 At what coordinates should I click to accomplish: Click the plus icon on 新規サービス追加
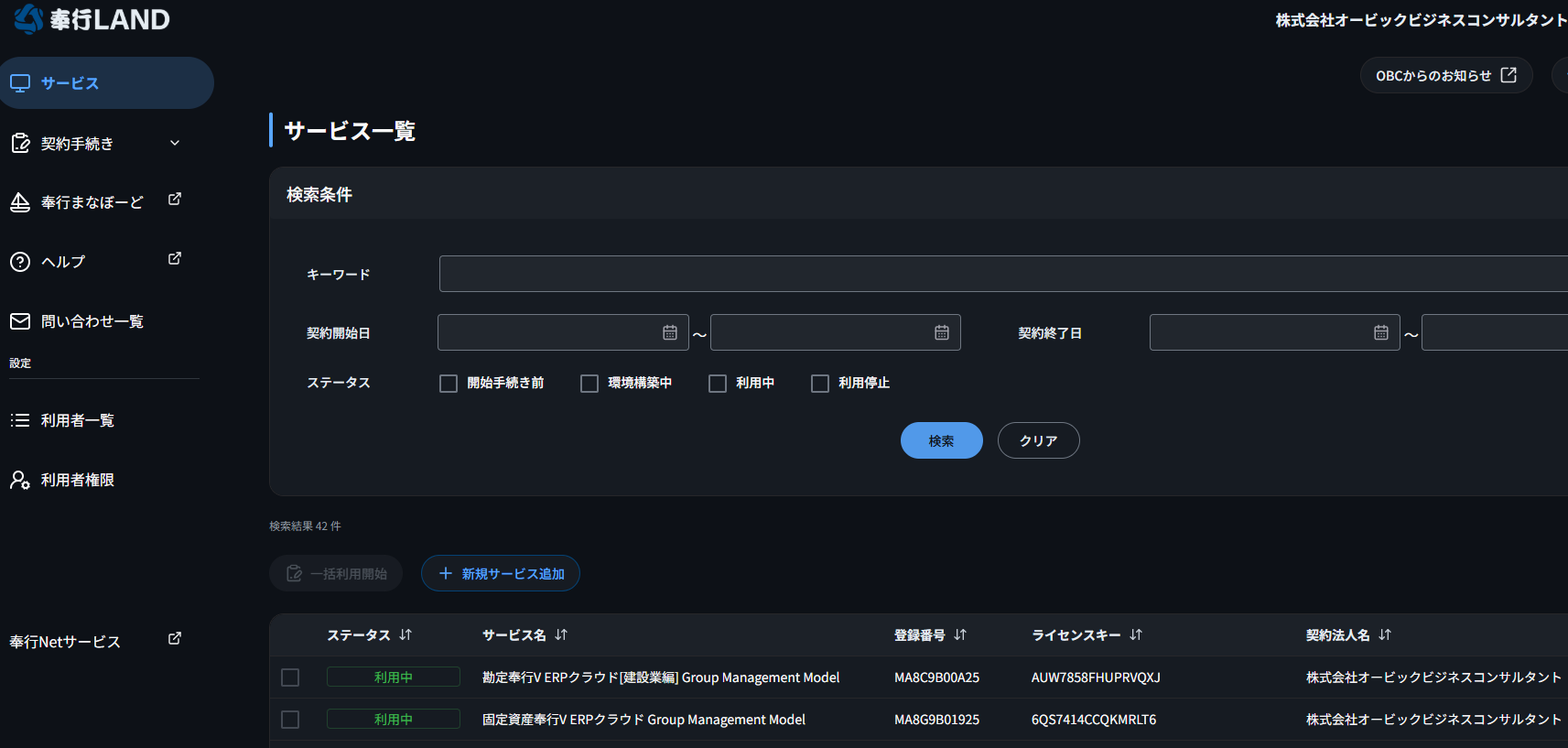pyautogui.click(x=446, y=573)
